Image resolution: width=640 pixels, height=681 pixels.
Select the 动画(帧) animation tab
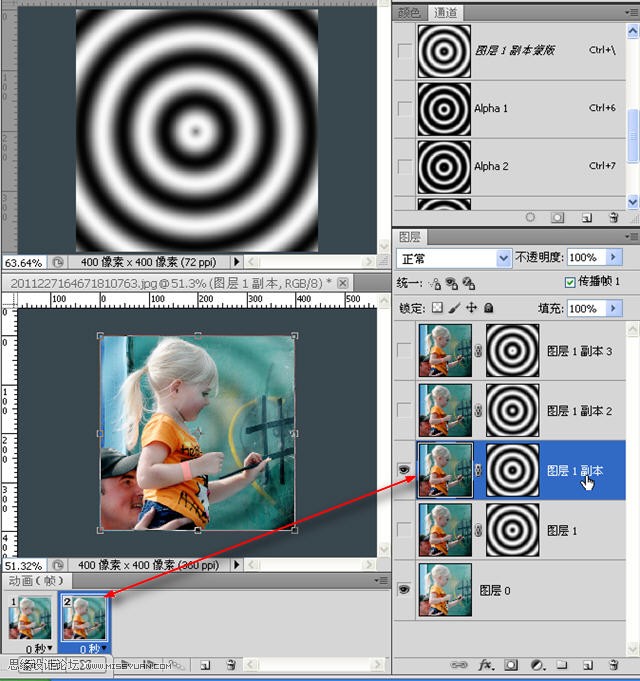point(37,580)
